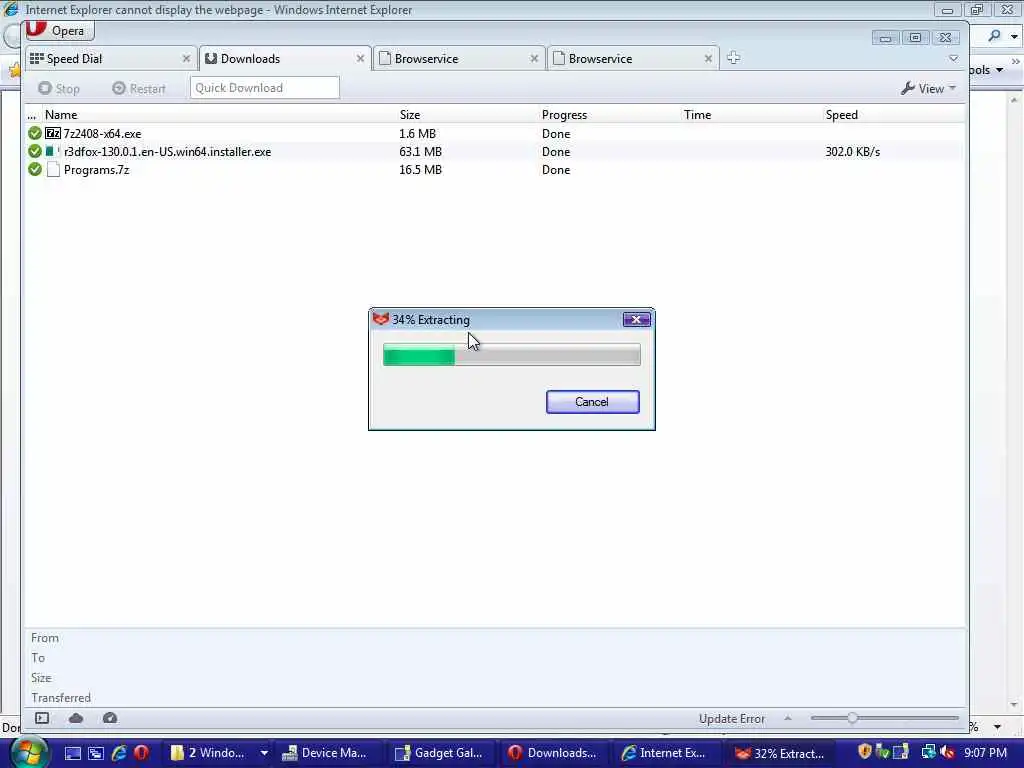The width and height of the screenshot is (1024, 768).
Task: Click the Update Error status text
Action: pyautogui.click(x=731, y=718)
